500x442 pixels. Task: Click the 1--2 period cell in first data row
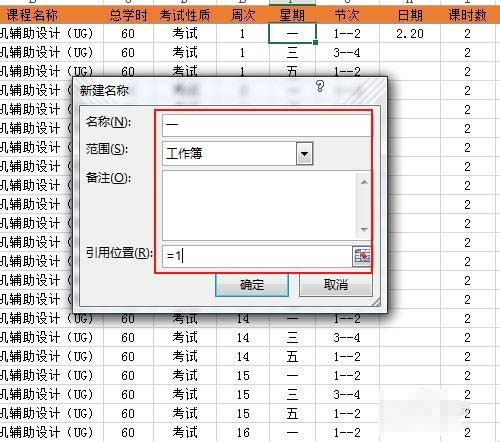(x=347, y=34)
